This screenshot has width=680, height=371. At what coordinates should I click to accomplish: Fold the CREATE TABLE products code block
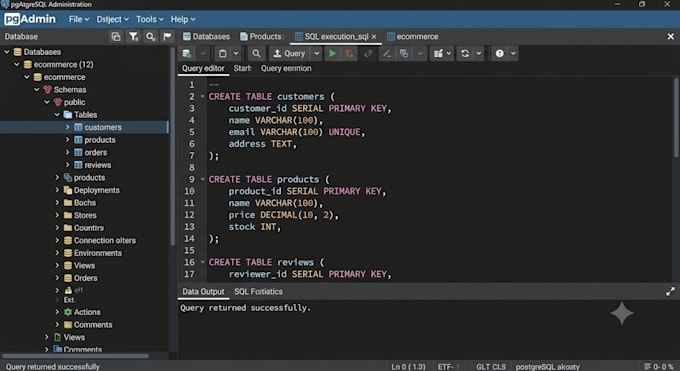tap(203, 179)
